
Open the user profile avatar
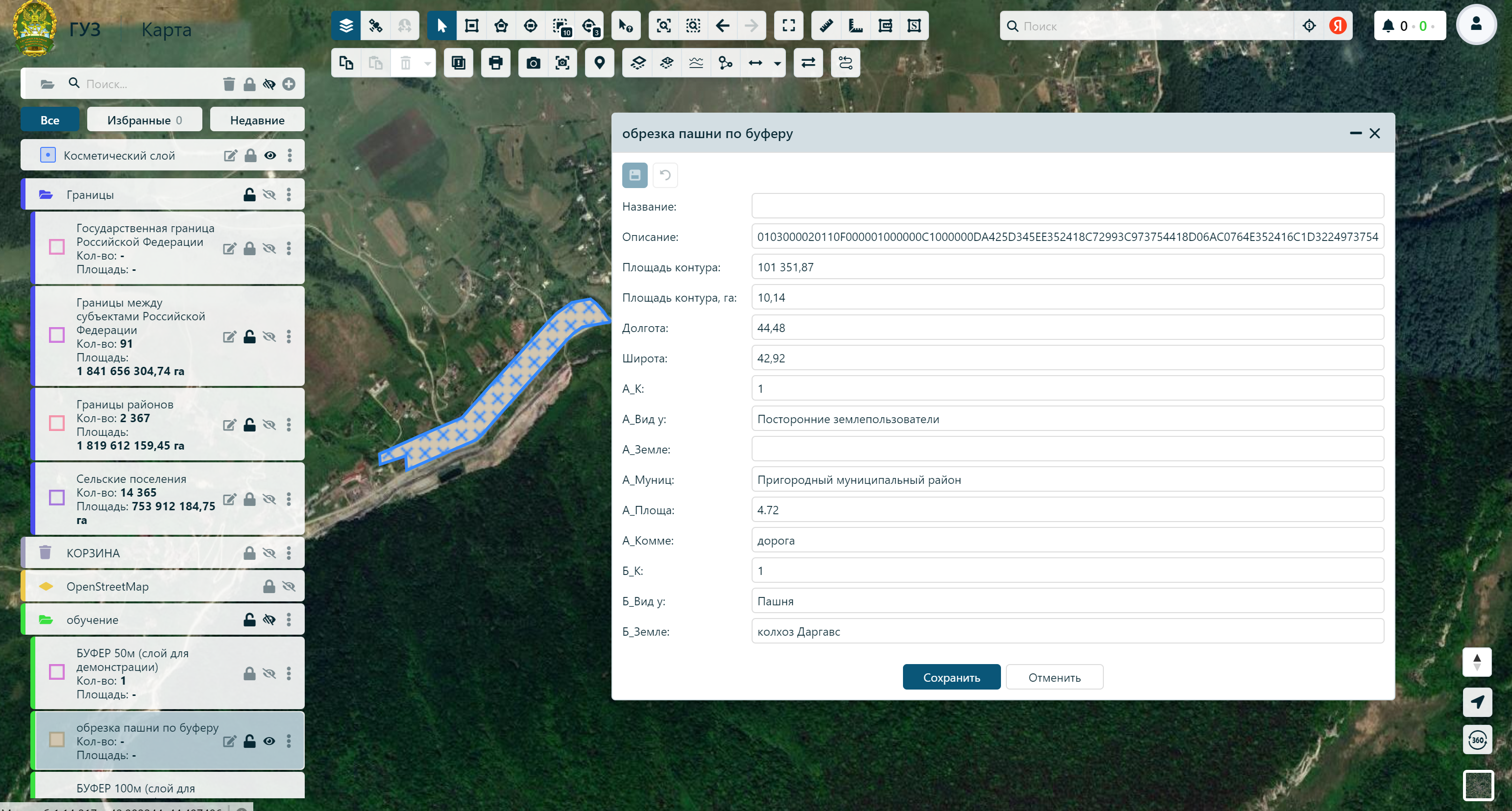coord(1476,24)
